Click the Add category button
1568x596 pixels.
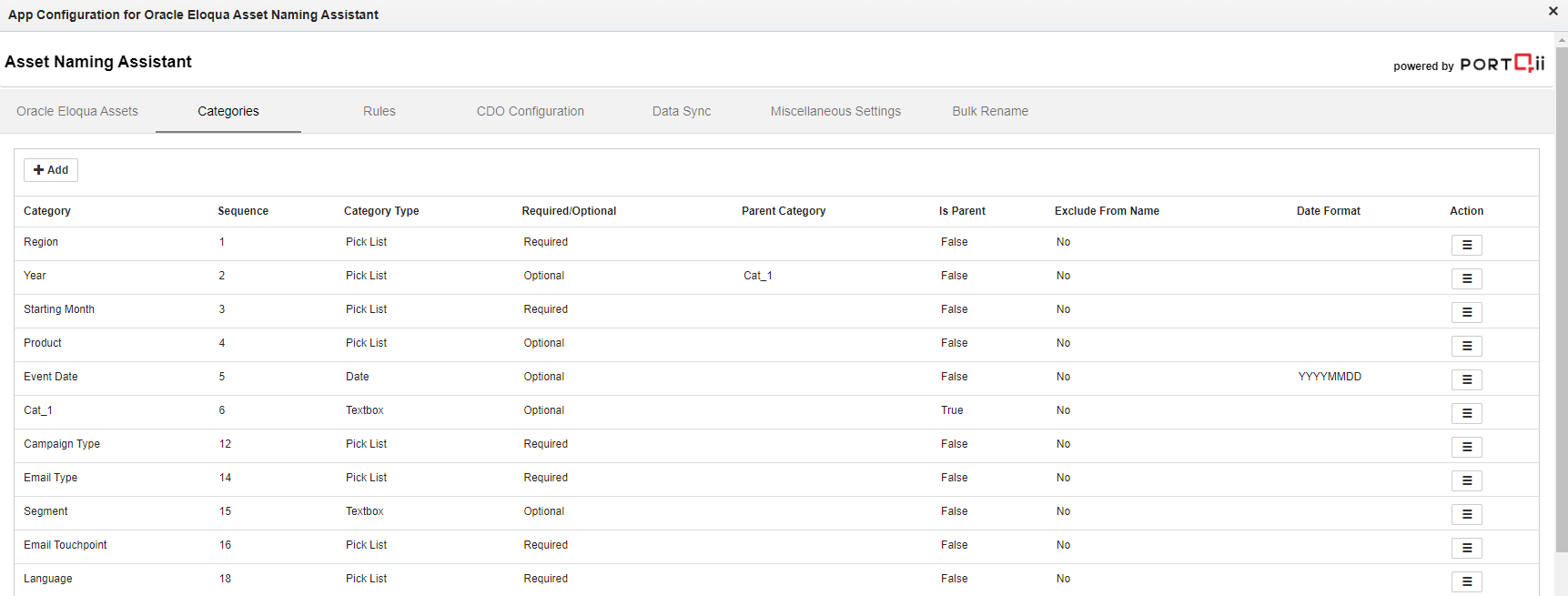51,170
